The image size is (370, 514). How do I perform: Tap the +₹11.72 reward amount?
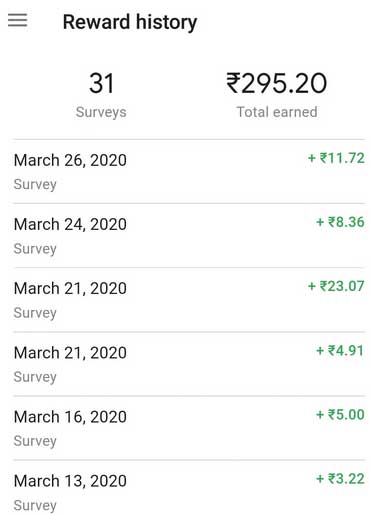(336, 158)
